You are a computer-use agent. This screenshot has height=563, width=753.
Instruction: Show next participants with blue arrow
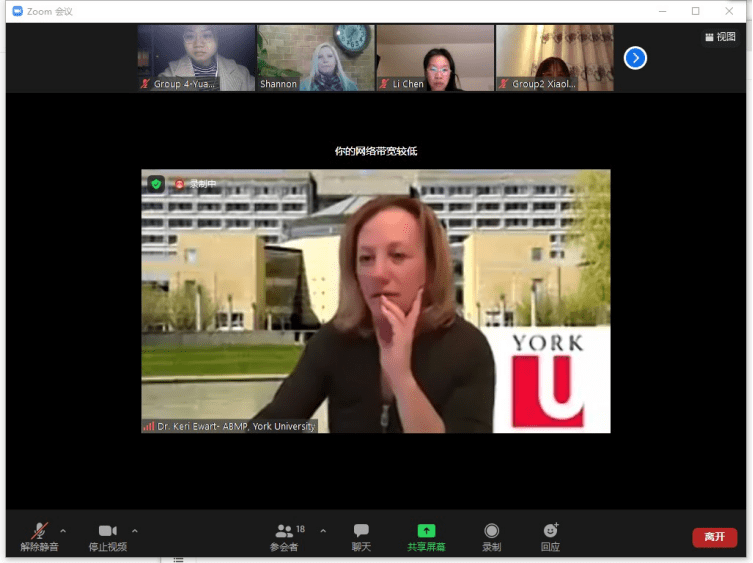[635, 58]
